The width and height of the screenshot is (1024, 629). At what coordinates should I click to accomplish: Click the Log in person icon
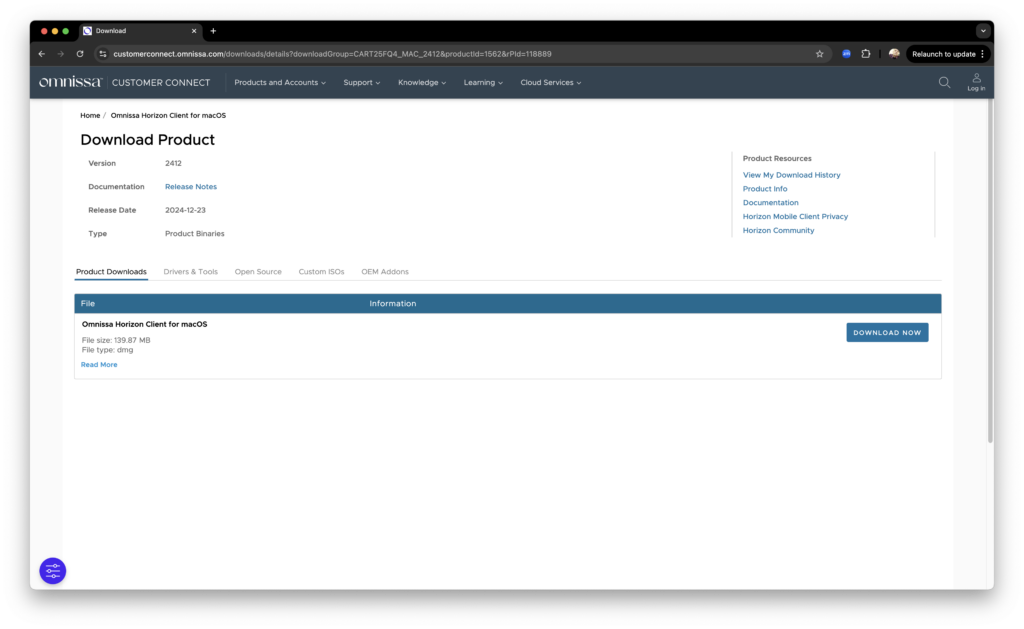tap(975, 81)
